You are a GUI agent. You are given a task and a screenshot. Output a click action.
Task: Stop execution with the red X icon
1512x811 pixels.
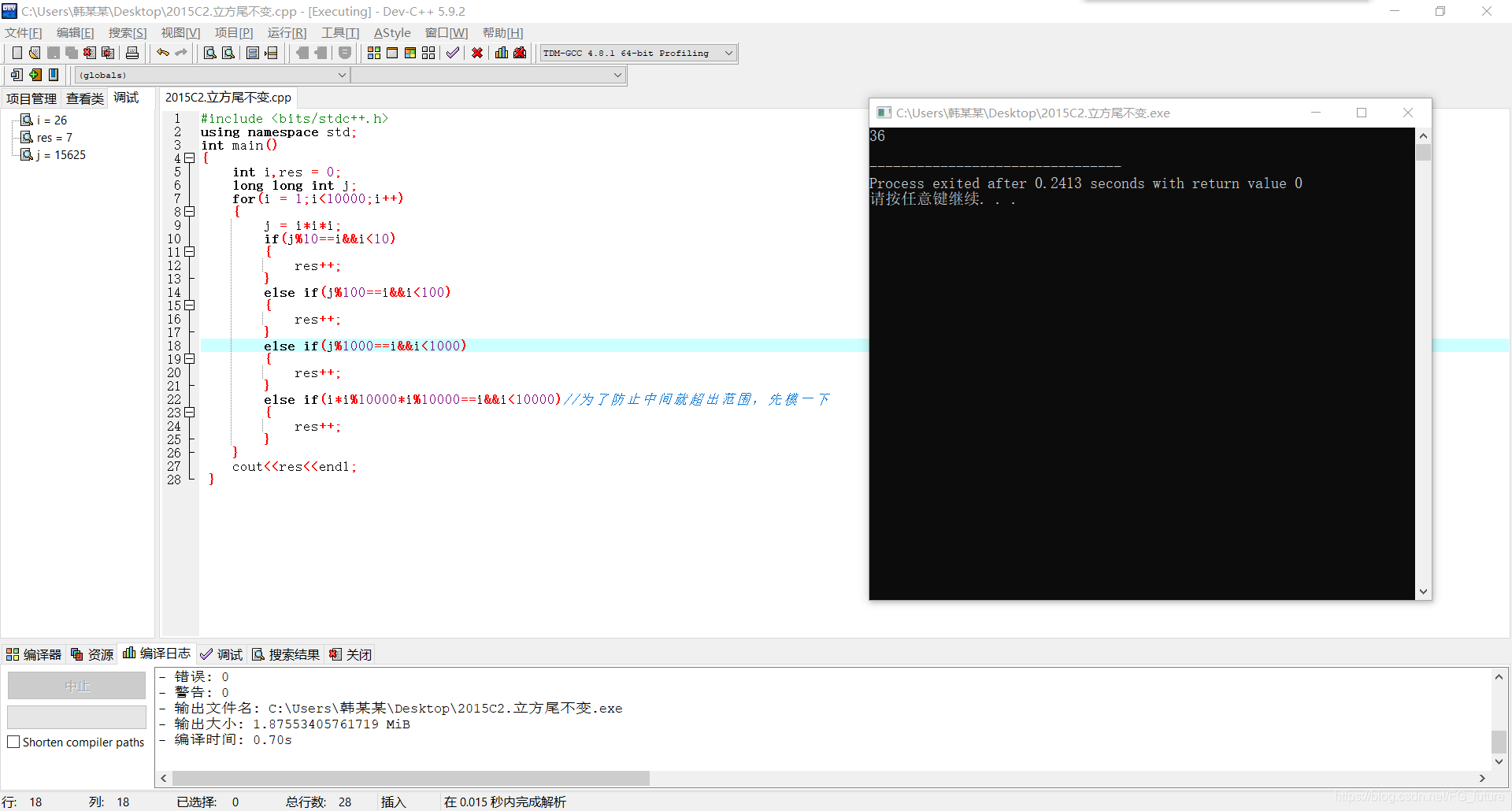click(x=477, y=53)
